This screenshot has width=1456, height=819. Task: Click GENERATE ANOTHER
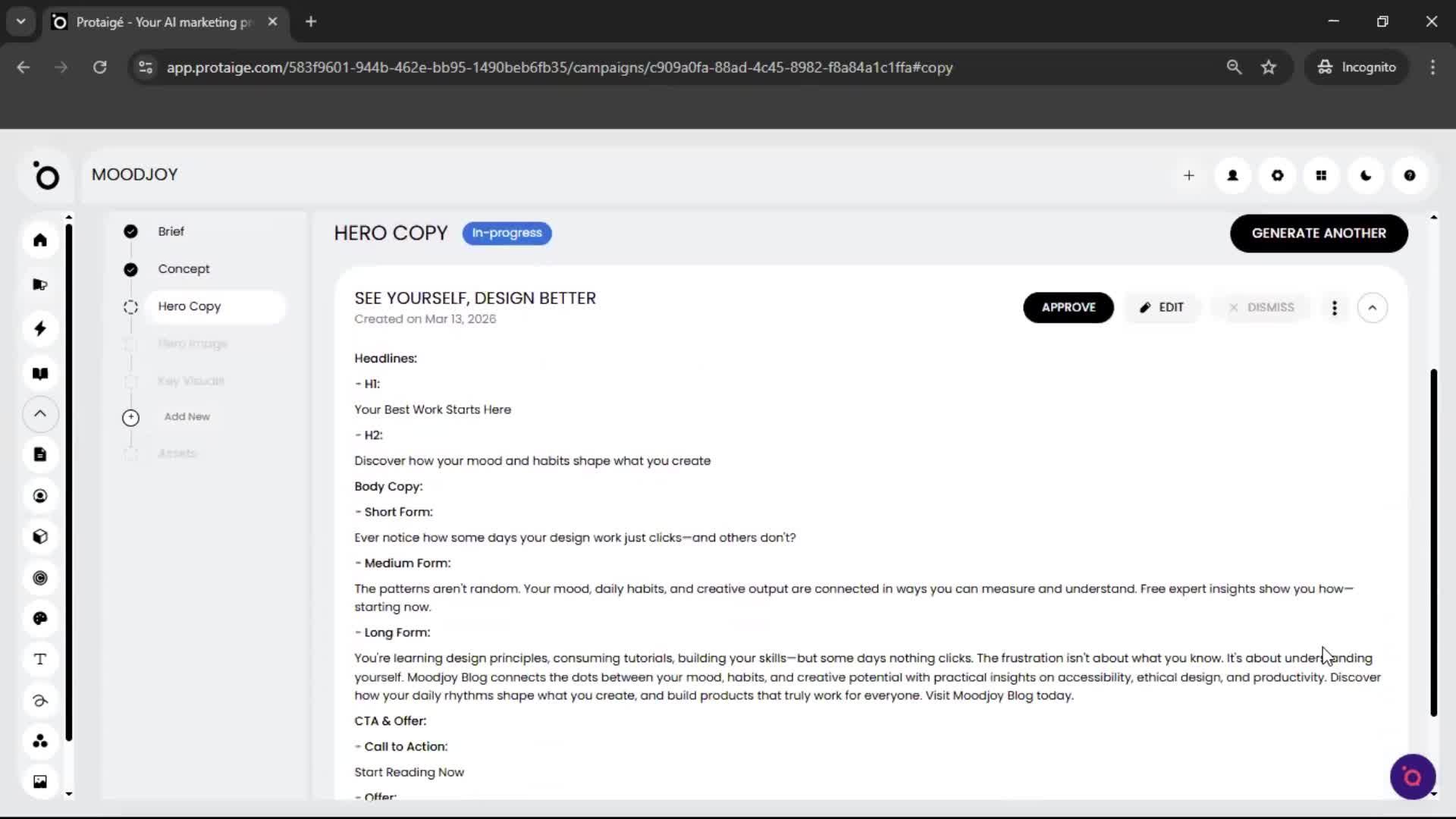1319,233
